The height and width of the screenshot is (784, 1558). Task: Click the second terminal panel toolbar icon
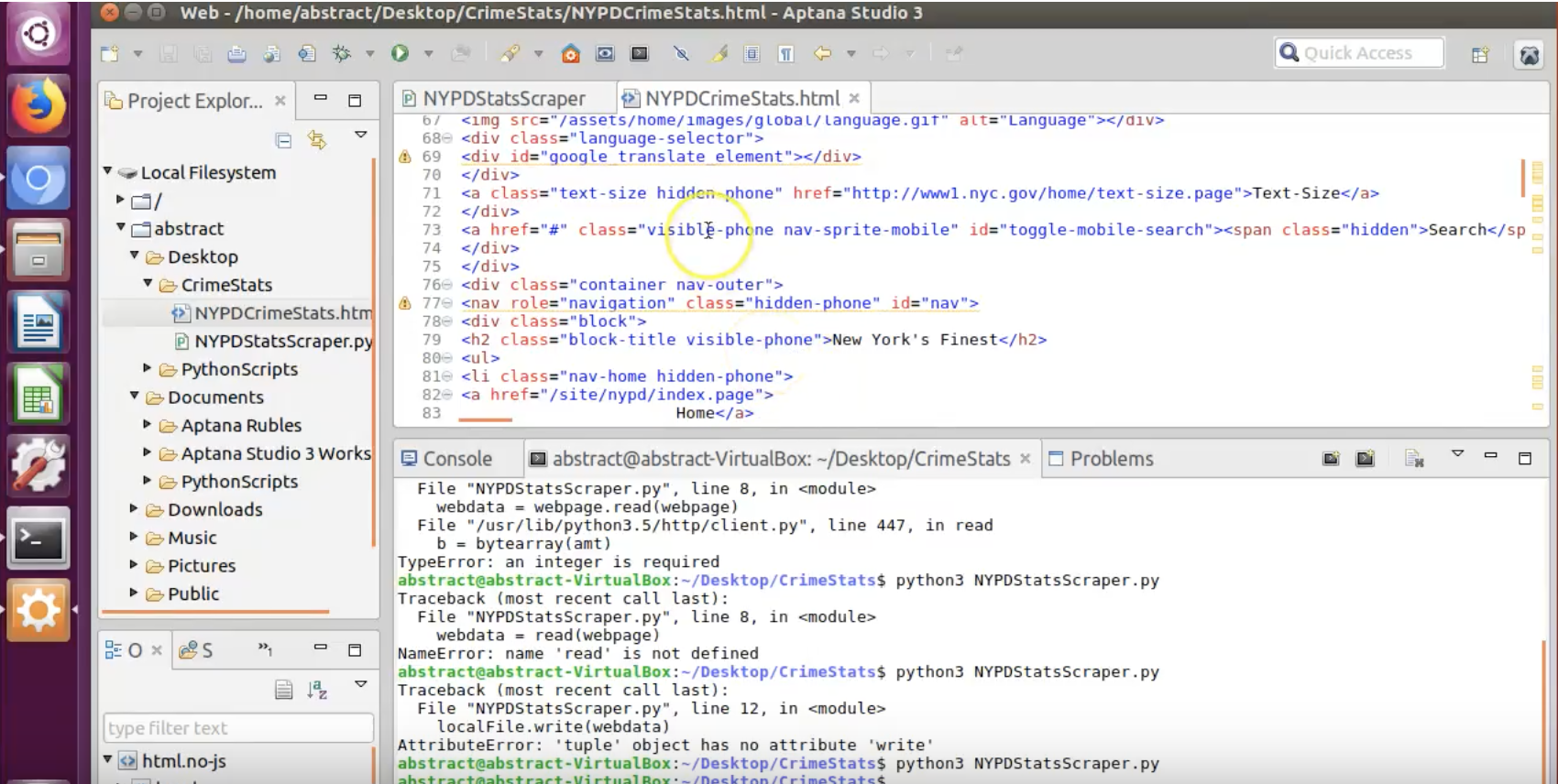coord(1366,459)
